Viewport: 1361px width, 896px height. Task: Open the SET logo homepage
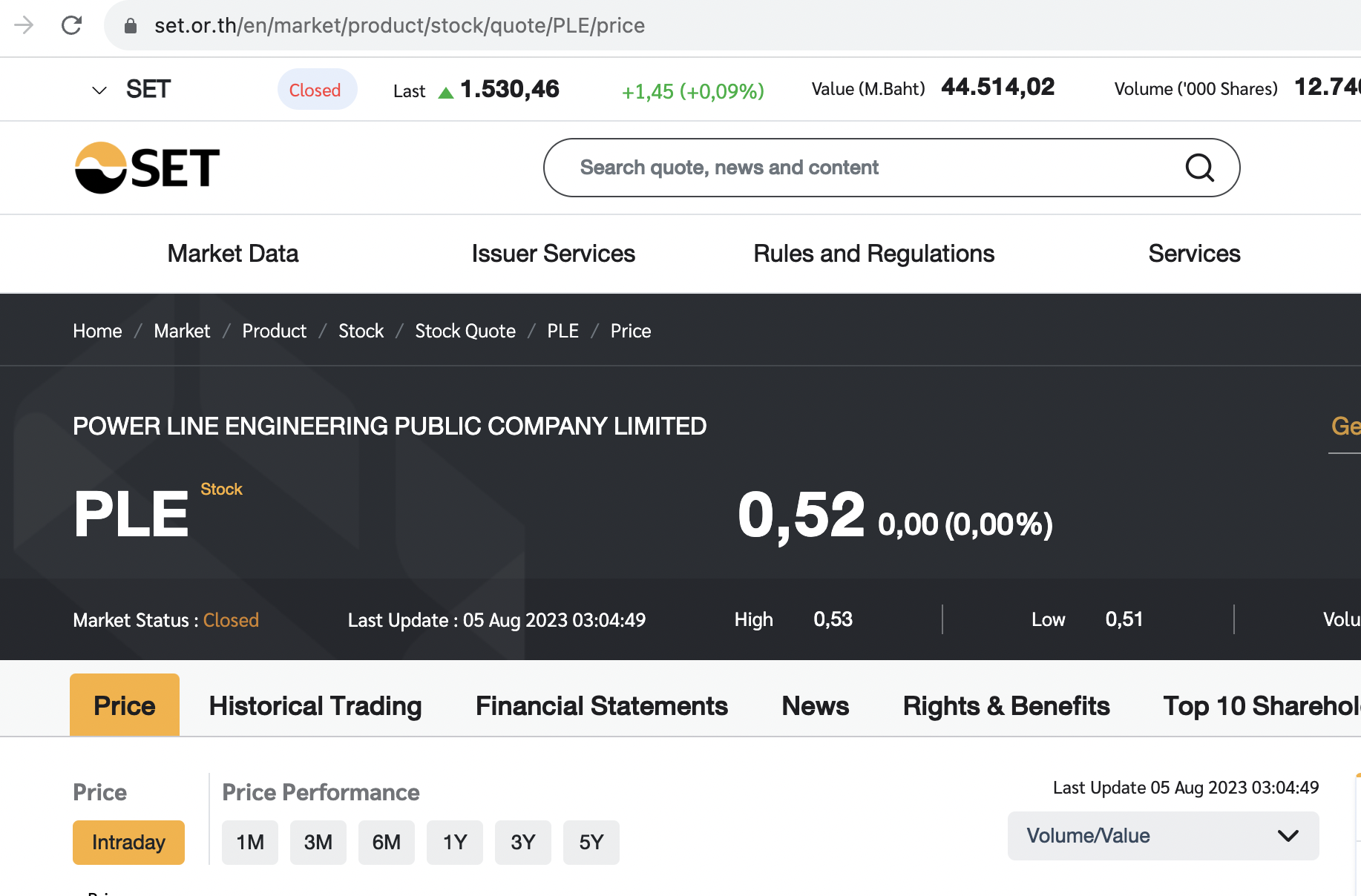[x=147, y=168]
